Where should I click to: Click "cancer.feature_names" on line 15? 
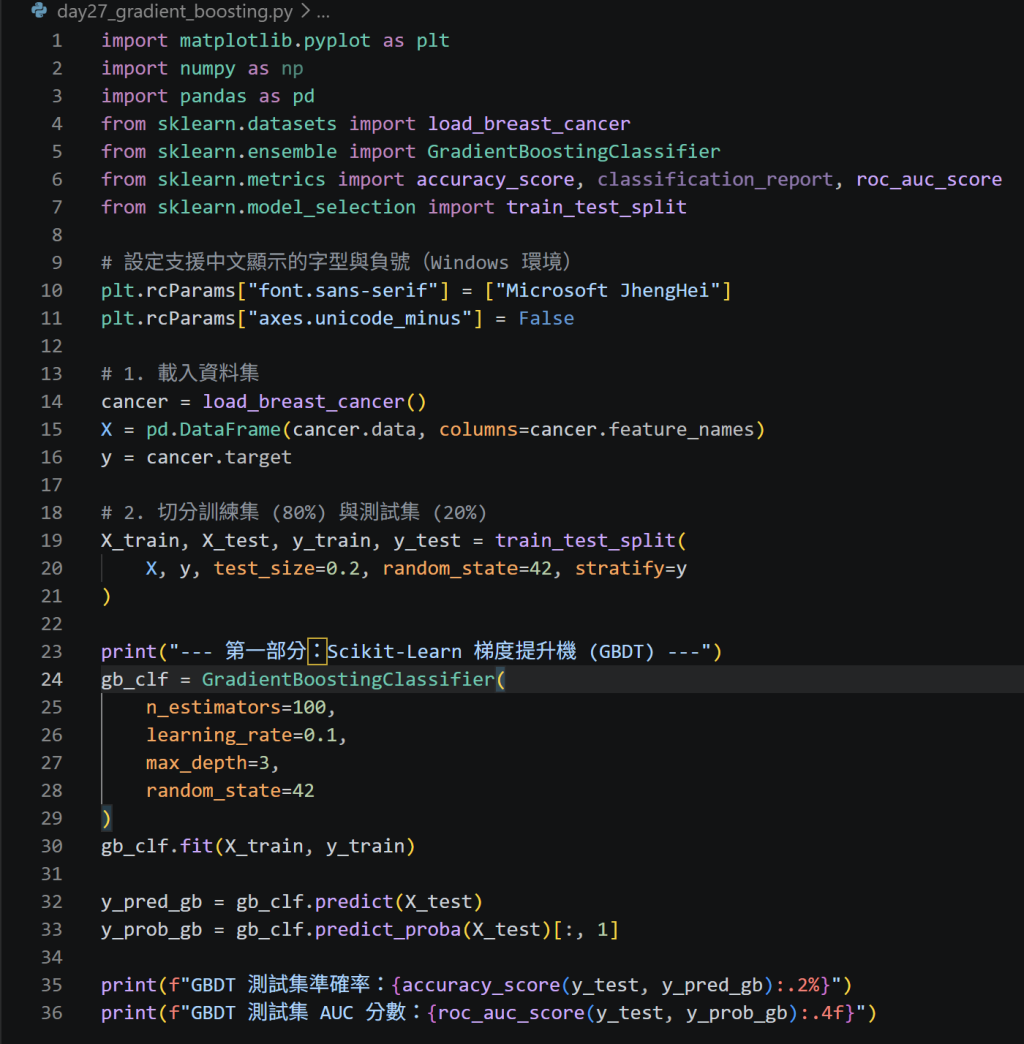(642, 430)
